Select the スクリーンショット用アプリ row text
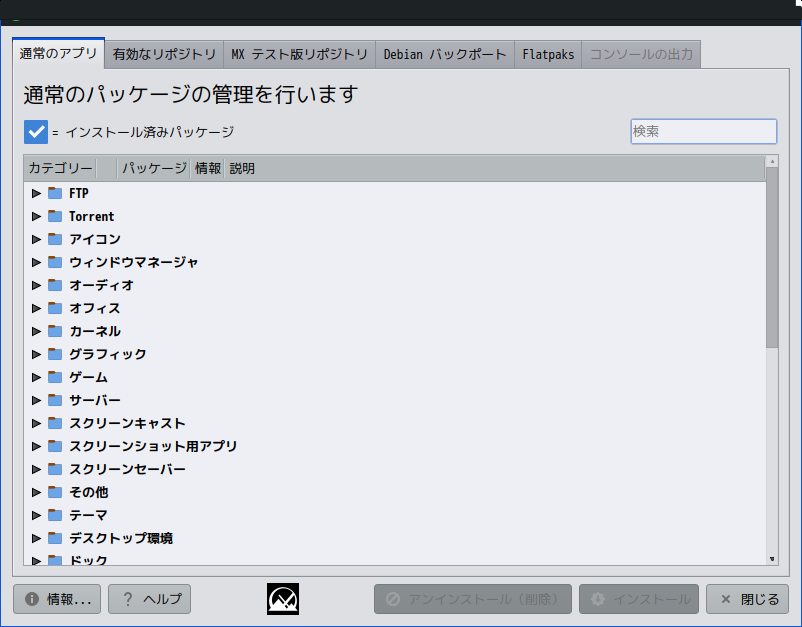 (x=153, y=446)
